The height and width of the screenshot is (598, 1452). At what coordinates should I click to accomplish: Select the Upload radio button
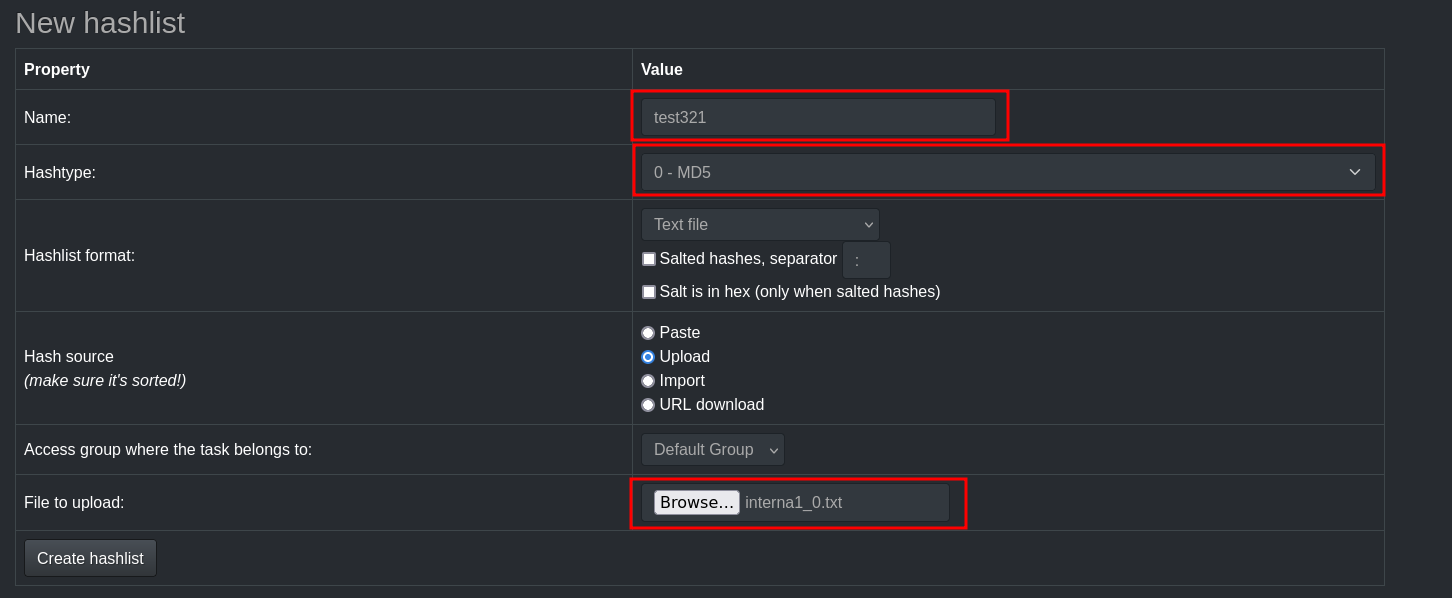pos(648,357)
